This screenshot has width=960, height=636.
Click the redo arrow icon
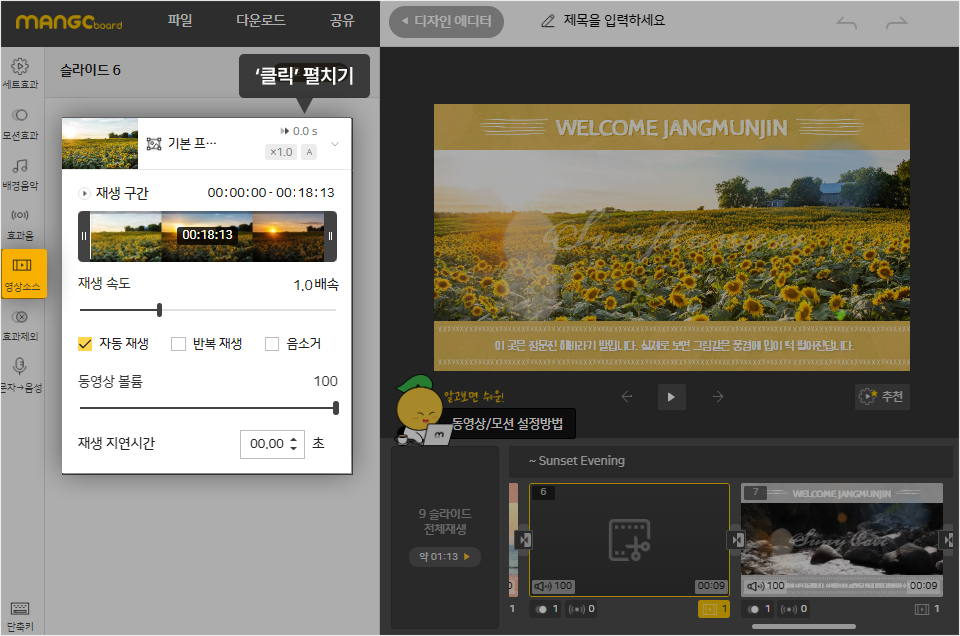click(896, 23)
